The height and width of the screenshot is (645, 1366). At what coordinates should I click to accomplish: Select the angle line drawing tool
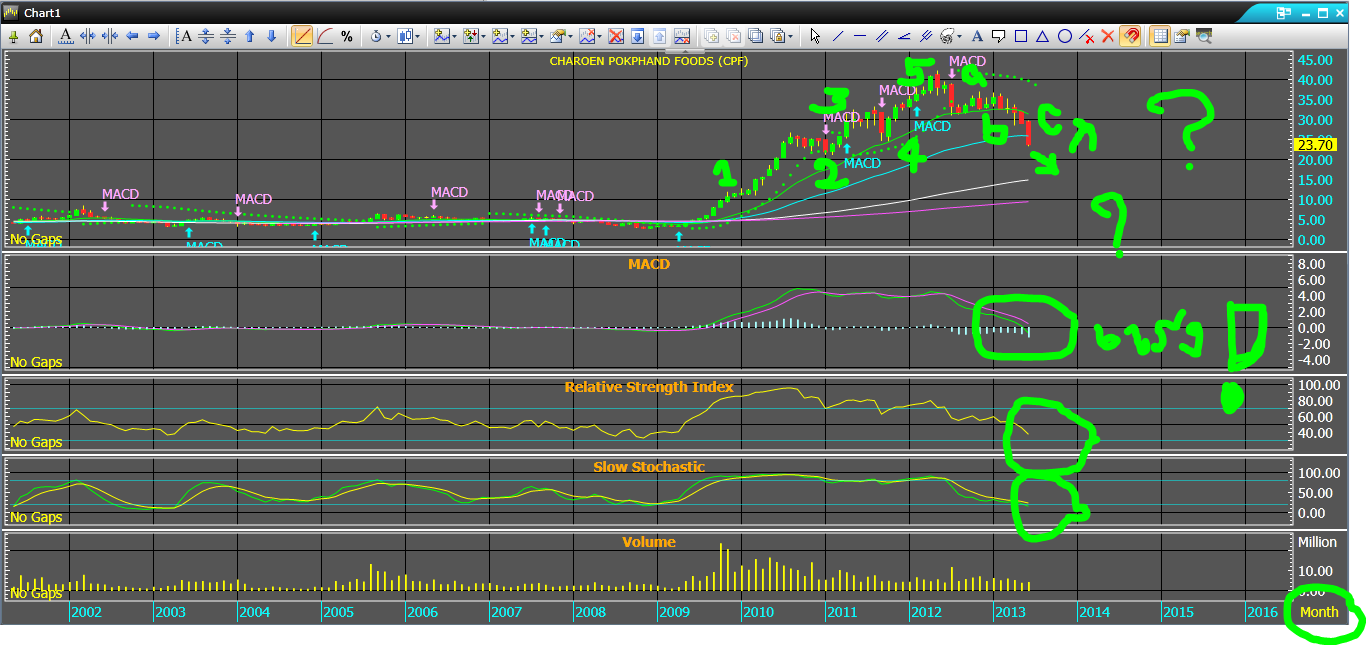904,36
